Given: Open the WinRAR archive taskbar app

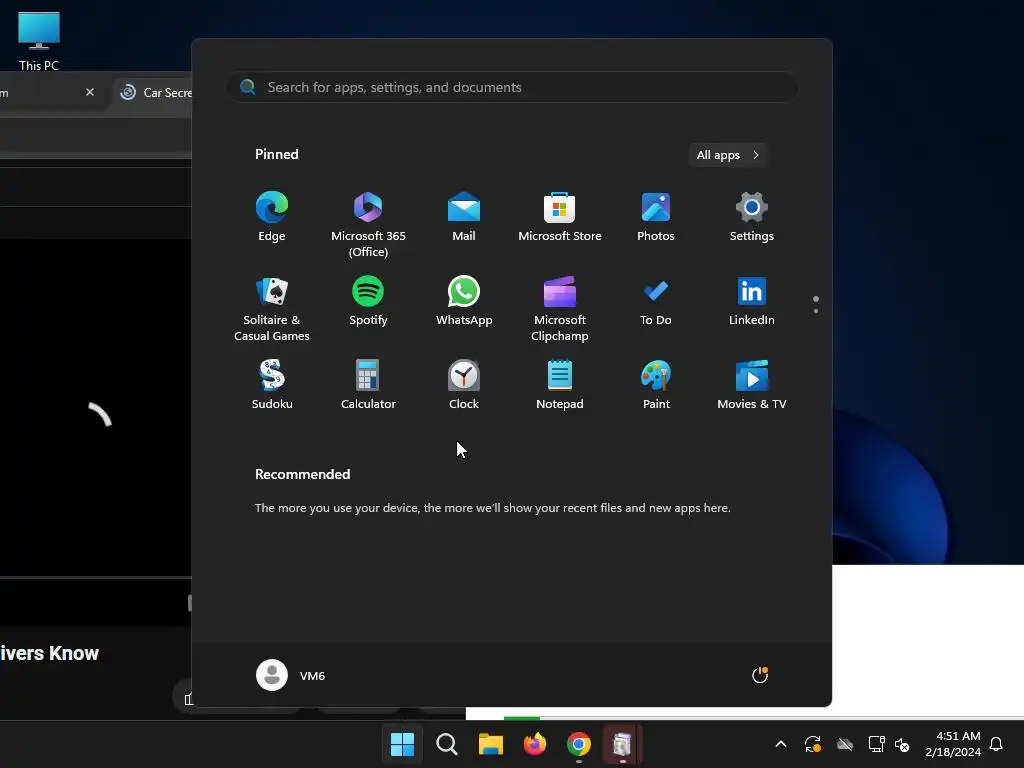Looking at the screenshot, I should (x=622, y=744).
